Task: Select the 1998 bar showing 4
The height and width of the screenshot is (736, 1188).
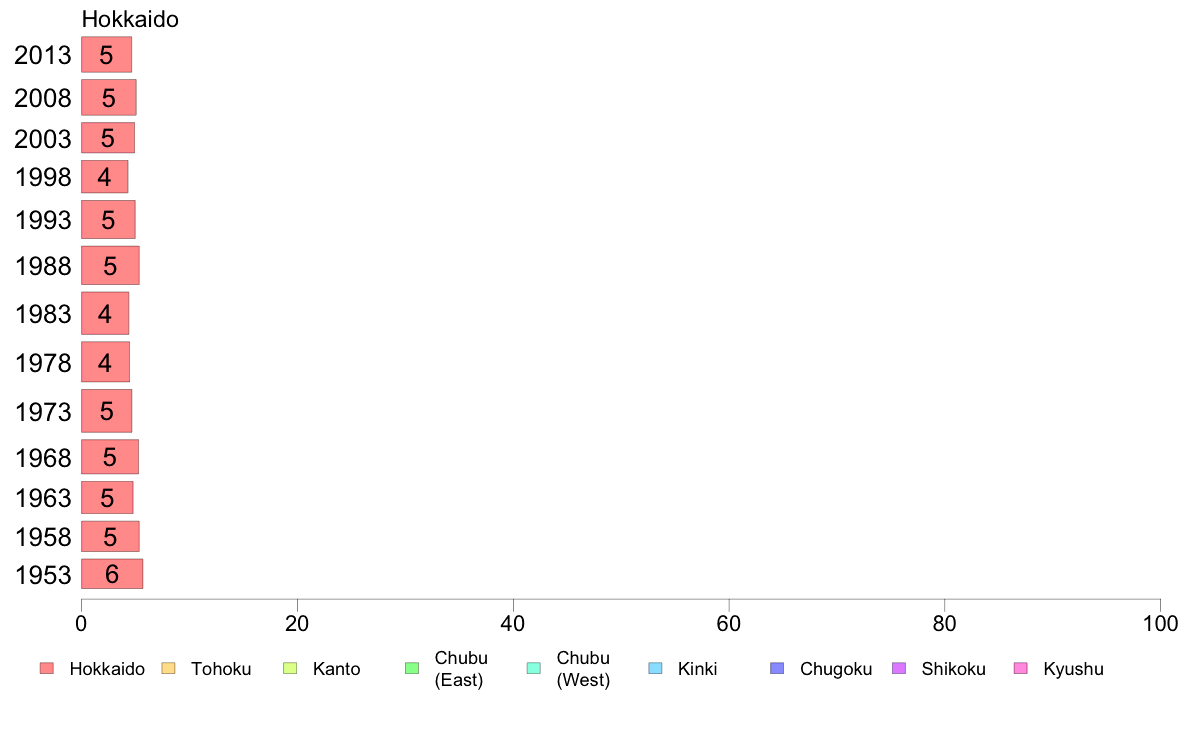Action: (105, 177)
